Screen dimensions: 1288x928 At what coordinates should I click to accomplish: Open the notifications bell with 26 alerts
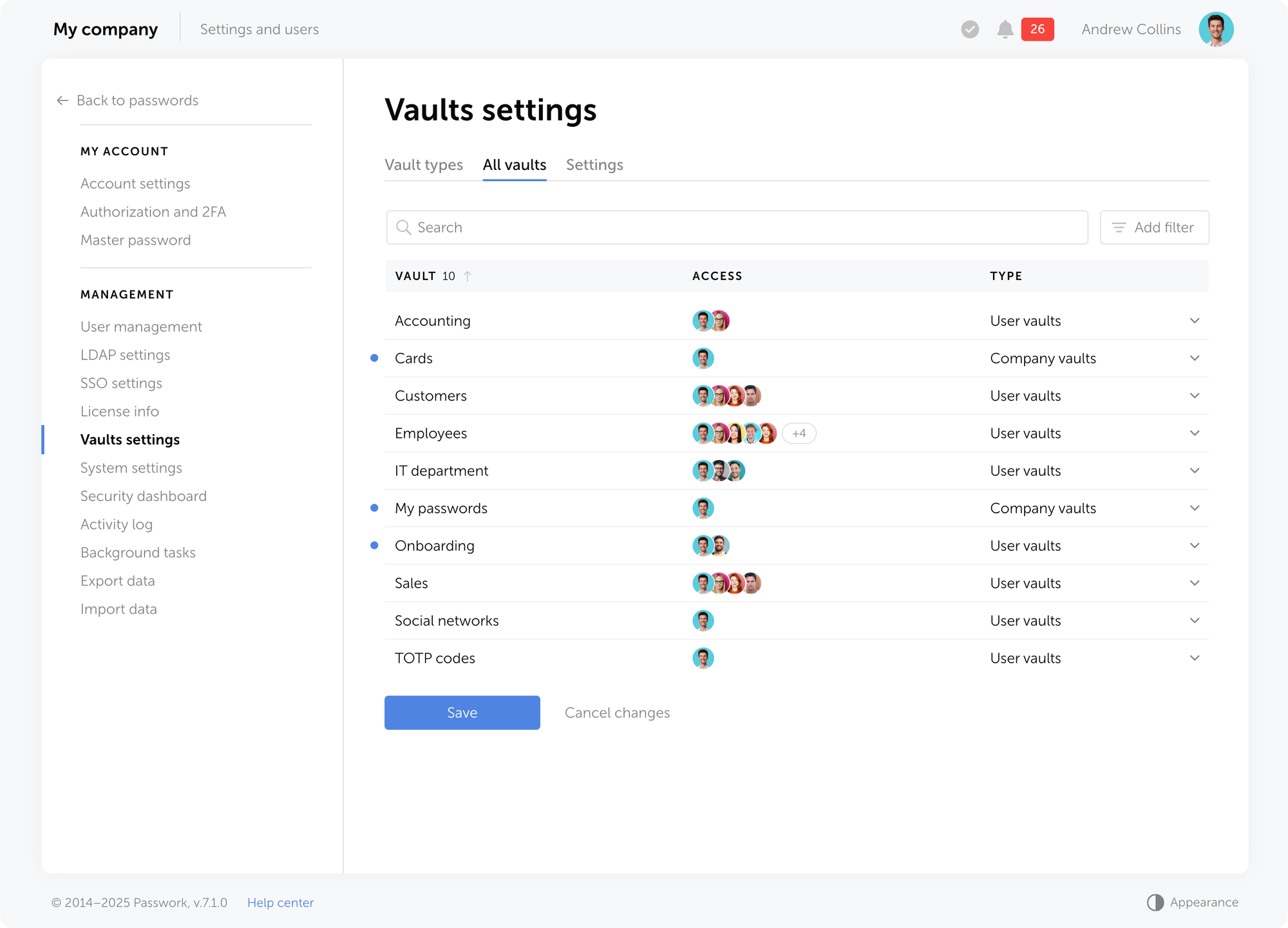pos(1005,29)
